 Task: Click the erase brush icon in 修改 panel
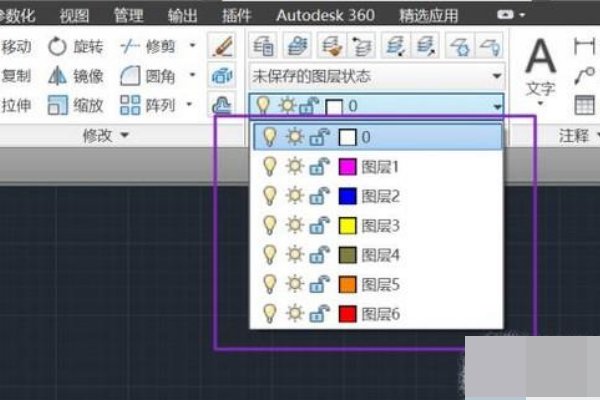[x=222, y=46]
